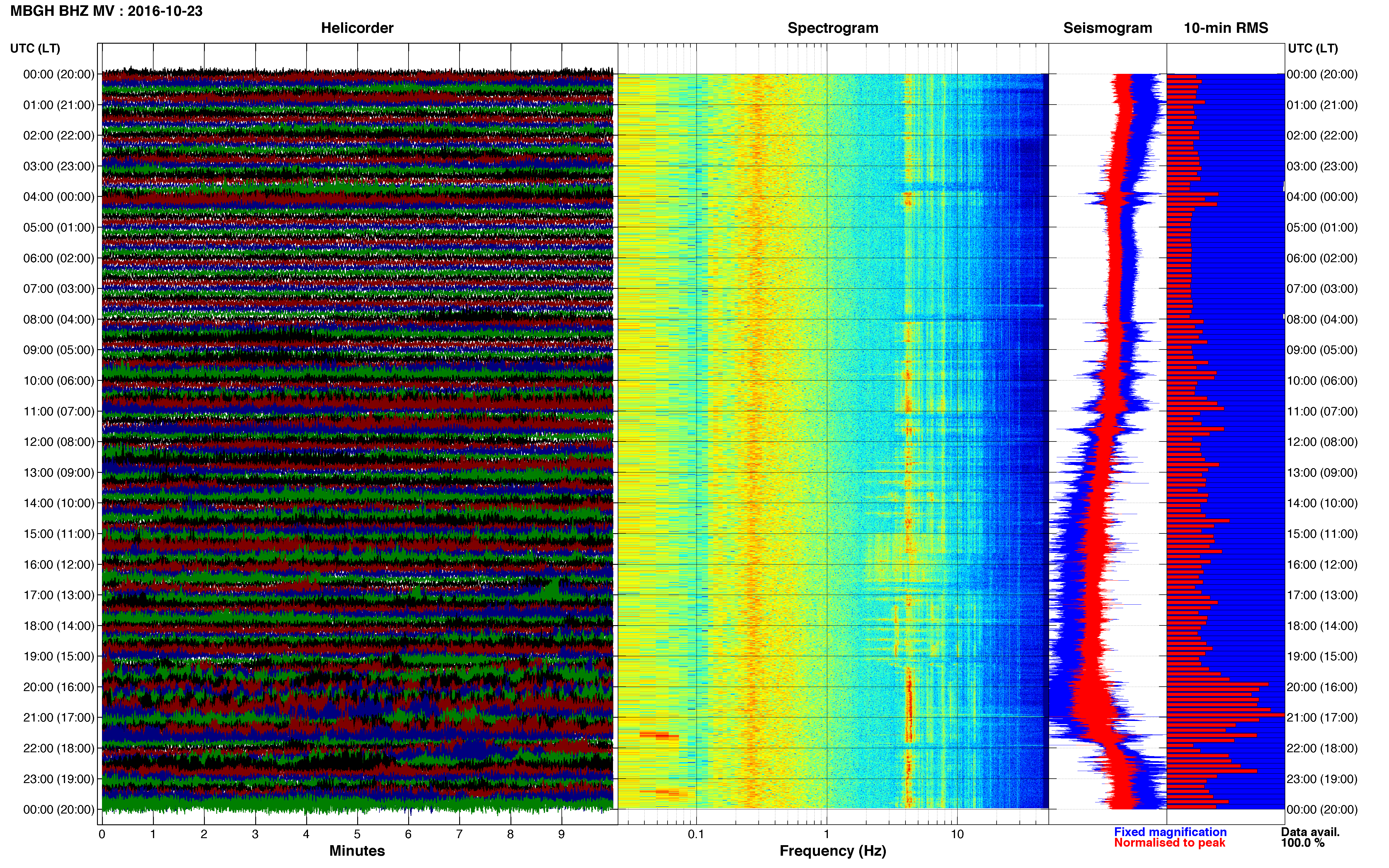The height and width of the screenshot is (868, 1389).
Task: Click the right 'UTC (LT)' axis label
Action: click(x=1313, y=48)
